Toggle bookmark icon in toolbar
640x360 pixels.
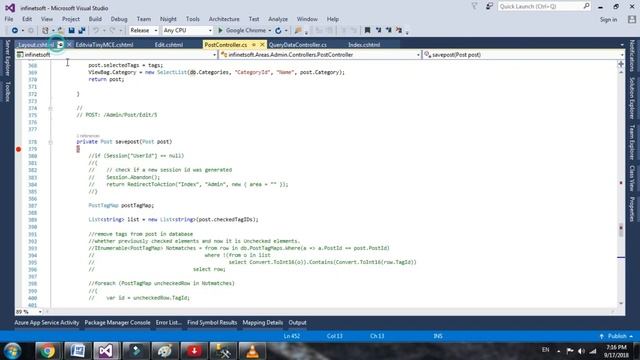click(x=367, y=30)
